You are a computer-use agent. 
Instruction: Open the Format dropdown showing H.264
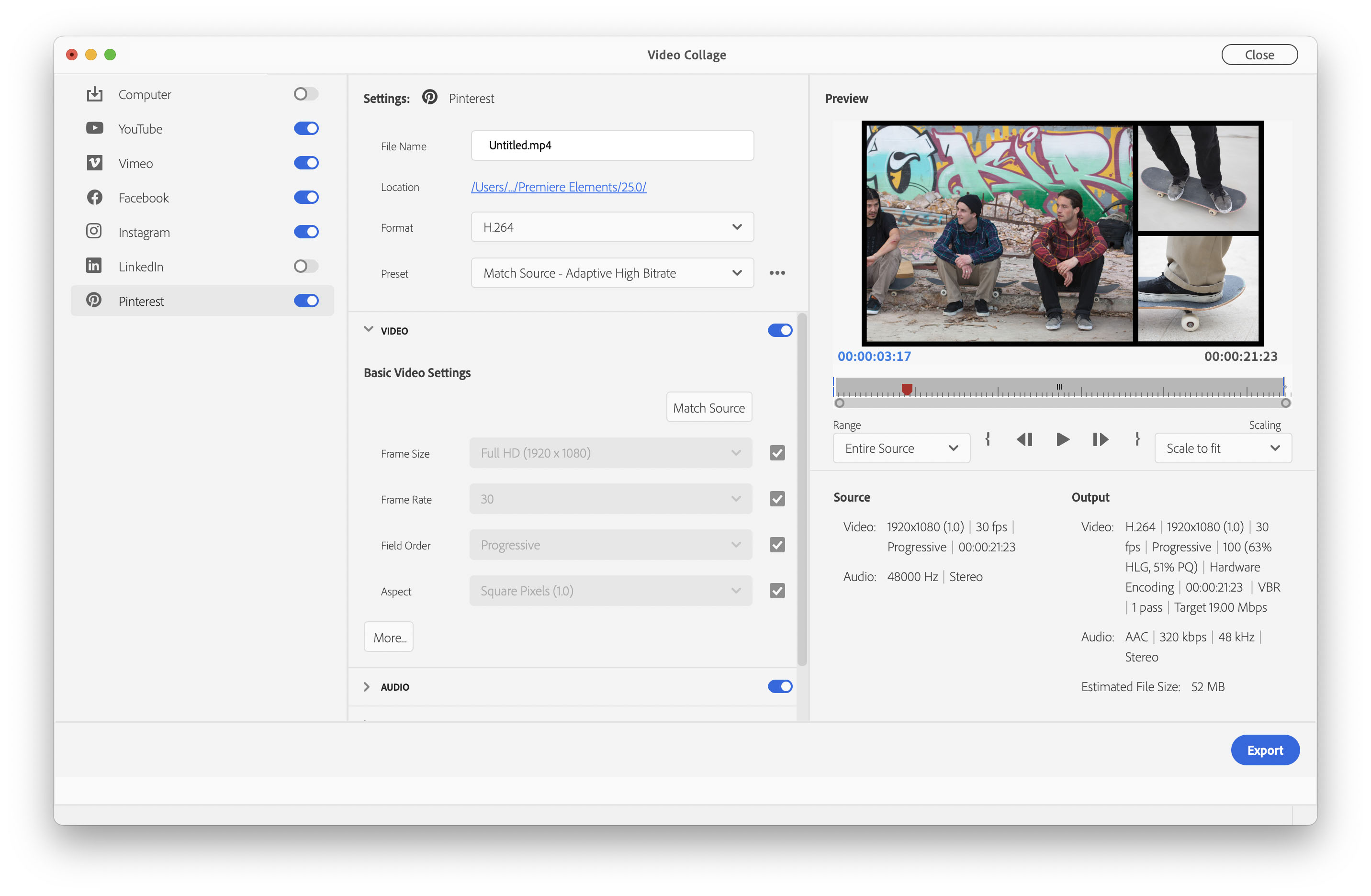click(x=612, y=227)
